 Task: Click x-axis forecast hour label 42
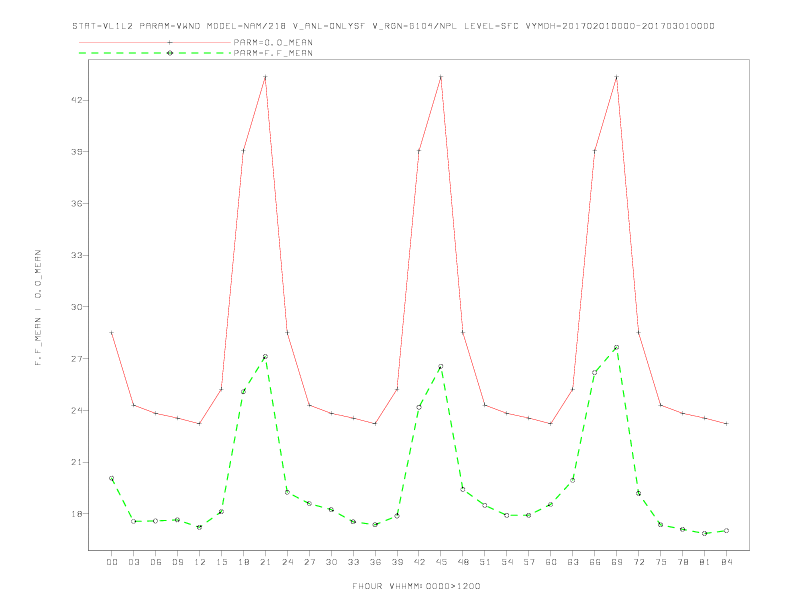419,562
